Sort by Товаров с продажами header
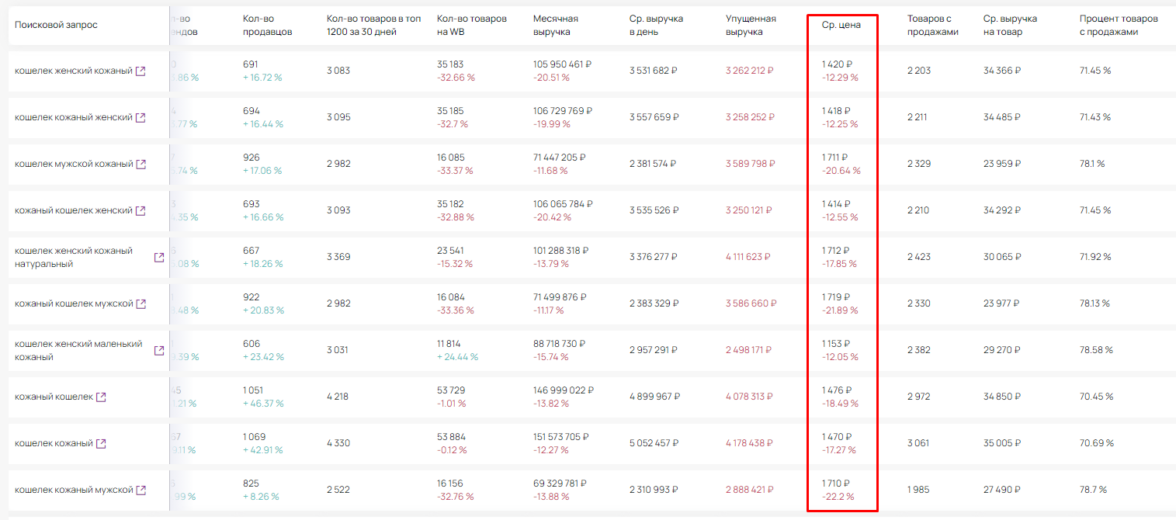This screenshot has width=1176, height=520. (x=933, y=25)
